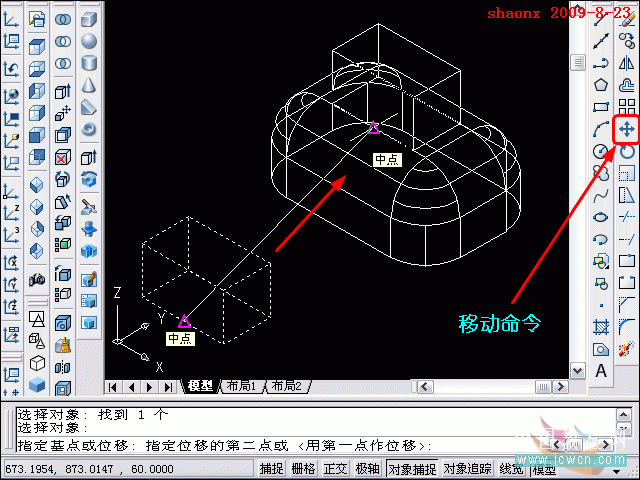Toggle 捕捉 snap mode
The image size is (640, 480).
coord(271,469)
